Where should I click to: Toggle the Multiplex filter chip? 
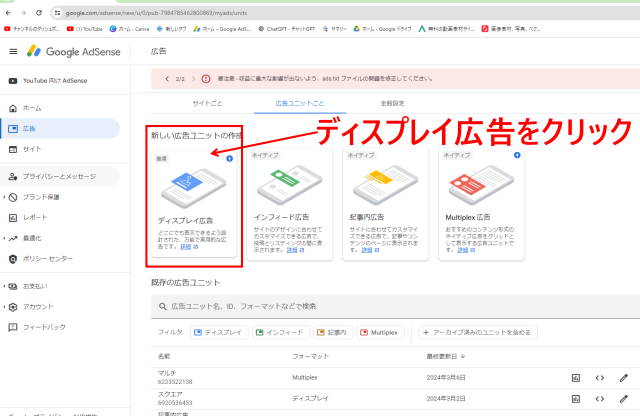(382, 332)
